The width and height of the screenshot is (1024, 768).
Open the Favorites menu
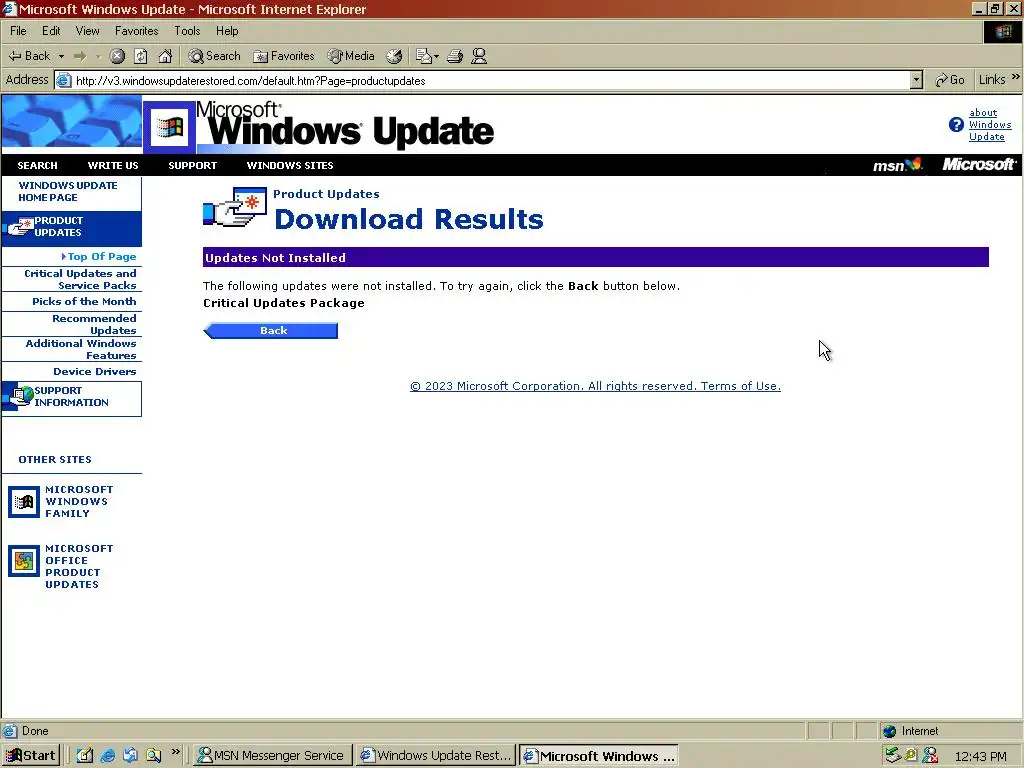coord(136,31)
